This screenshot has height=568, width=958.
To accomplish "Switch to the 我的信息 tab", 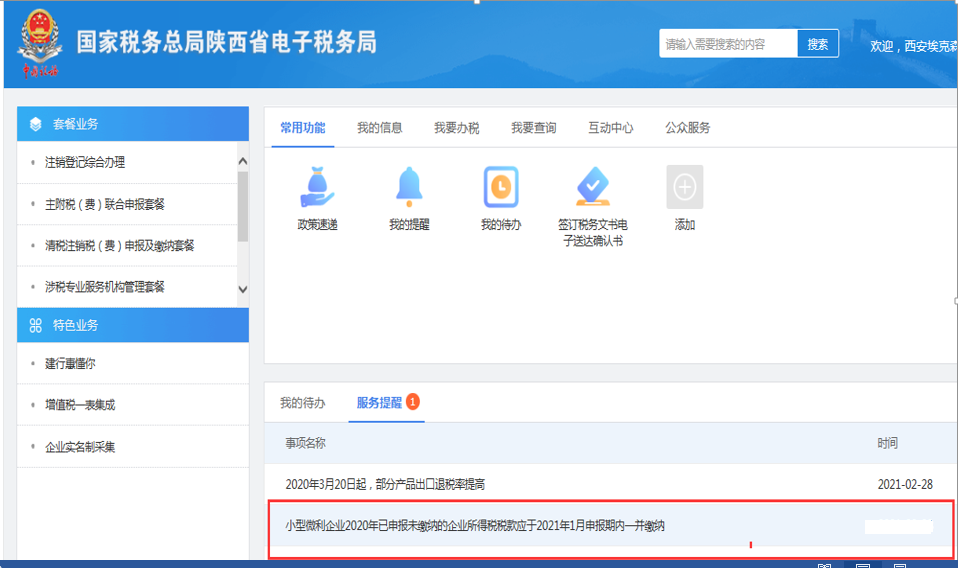I will pos(379,128).
